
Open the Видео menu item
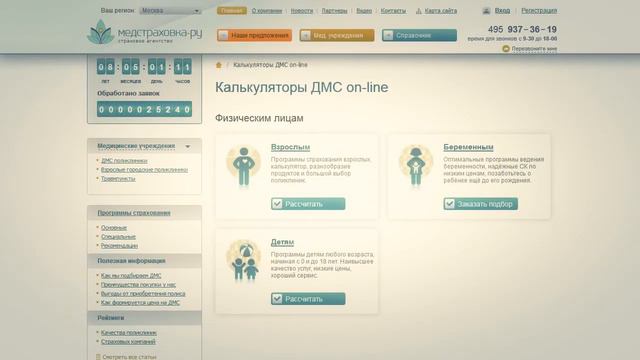click(x=364, y=11)
